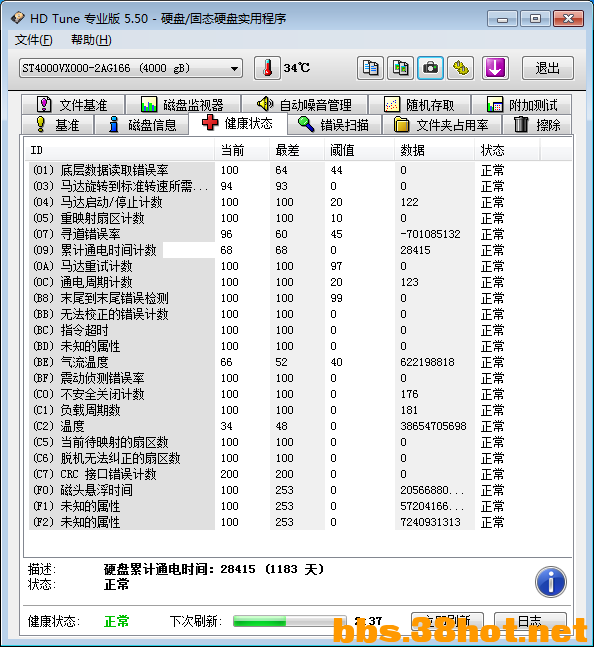
Task: Click data value 38654705698
Action: pyautogui.click(x=433, y=426)
